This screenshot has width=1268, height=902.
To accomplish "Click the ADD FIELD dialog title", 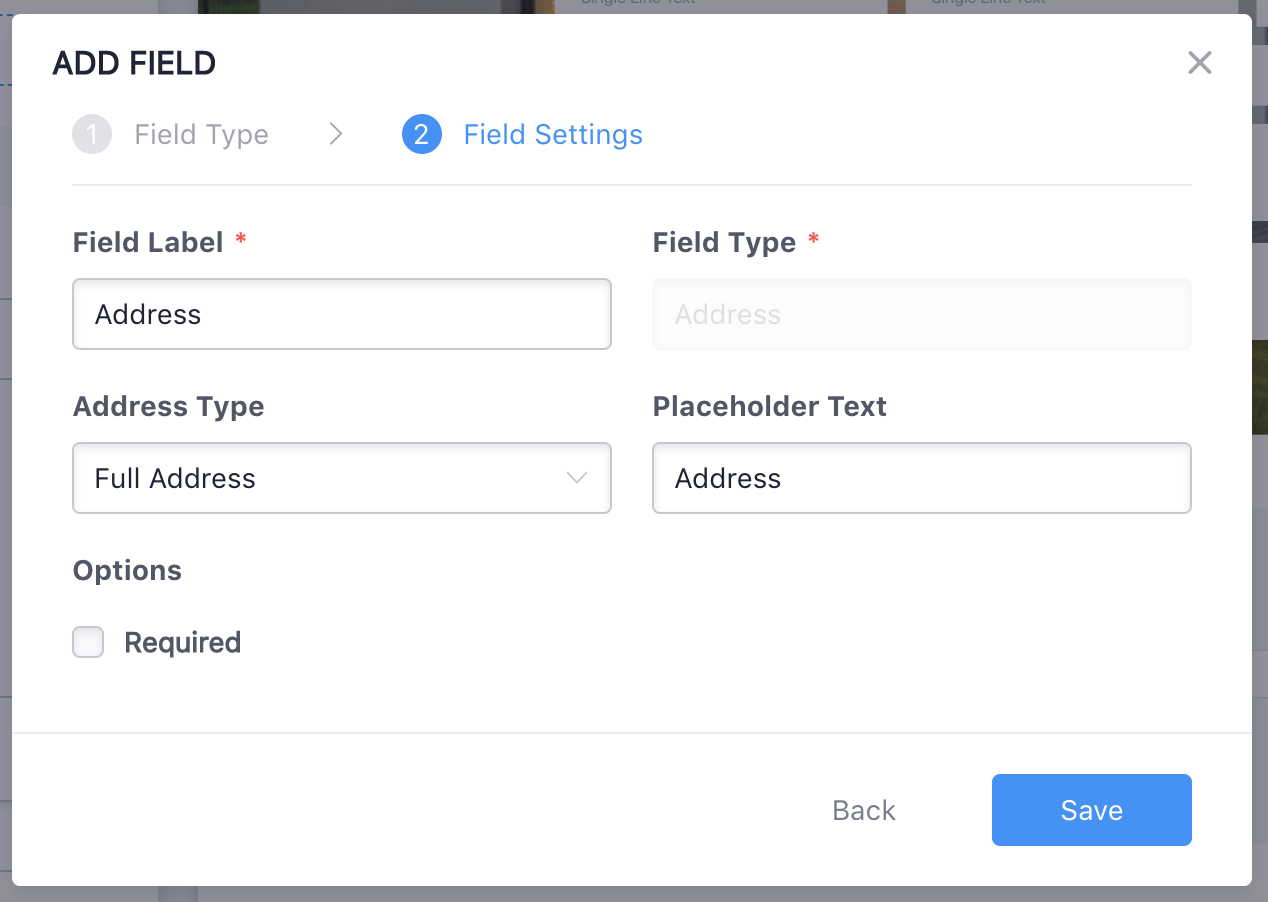I will click(x=134, y=64).
